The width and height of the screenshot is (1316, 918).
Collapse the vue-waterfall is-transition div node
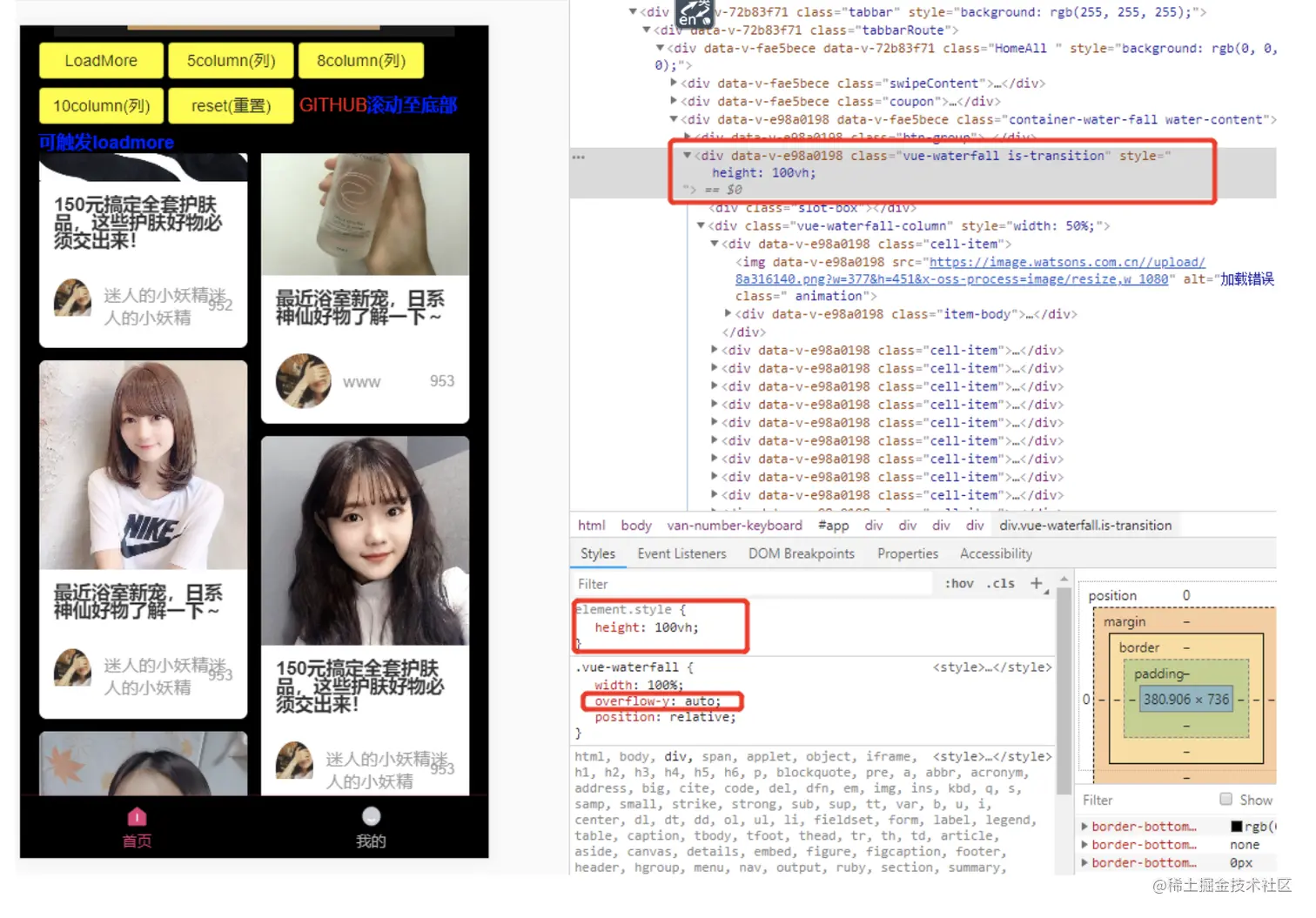[x=688, y=155]
